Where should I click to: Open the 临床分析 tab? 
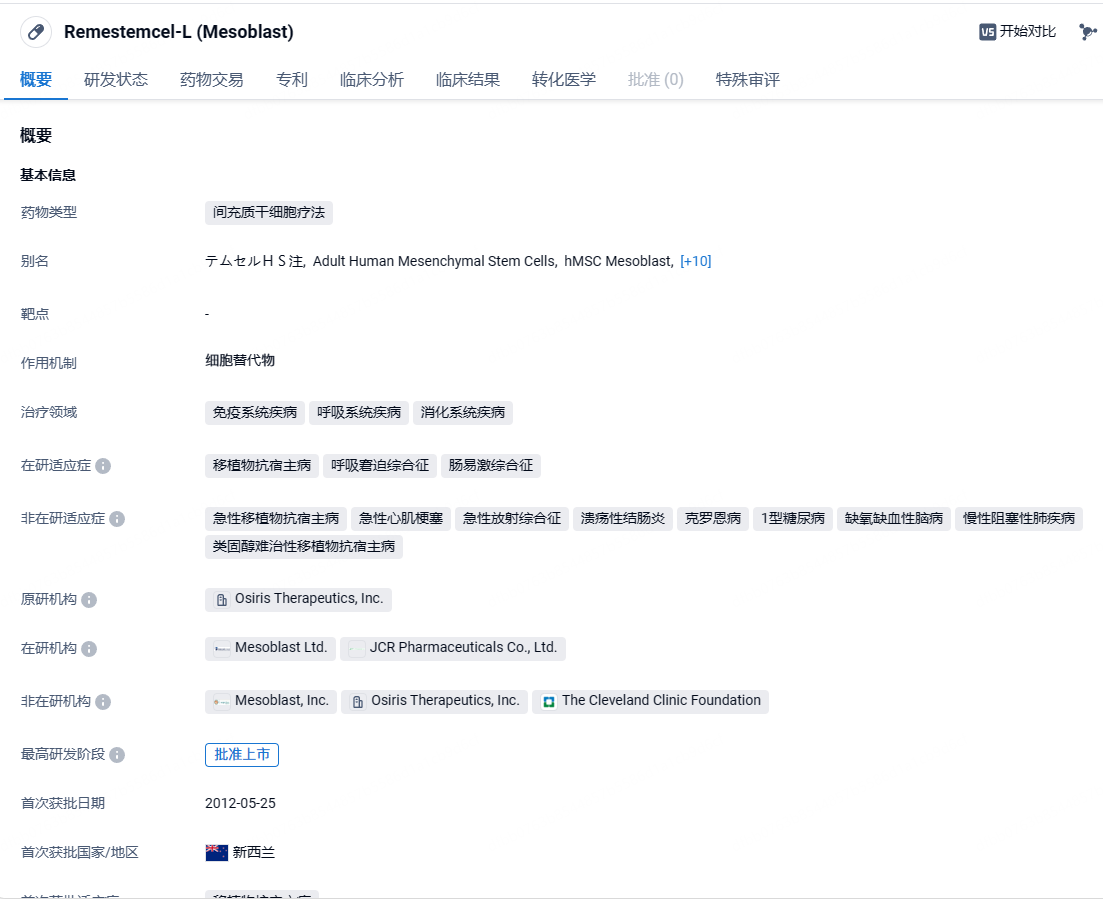click(372, 79)
